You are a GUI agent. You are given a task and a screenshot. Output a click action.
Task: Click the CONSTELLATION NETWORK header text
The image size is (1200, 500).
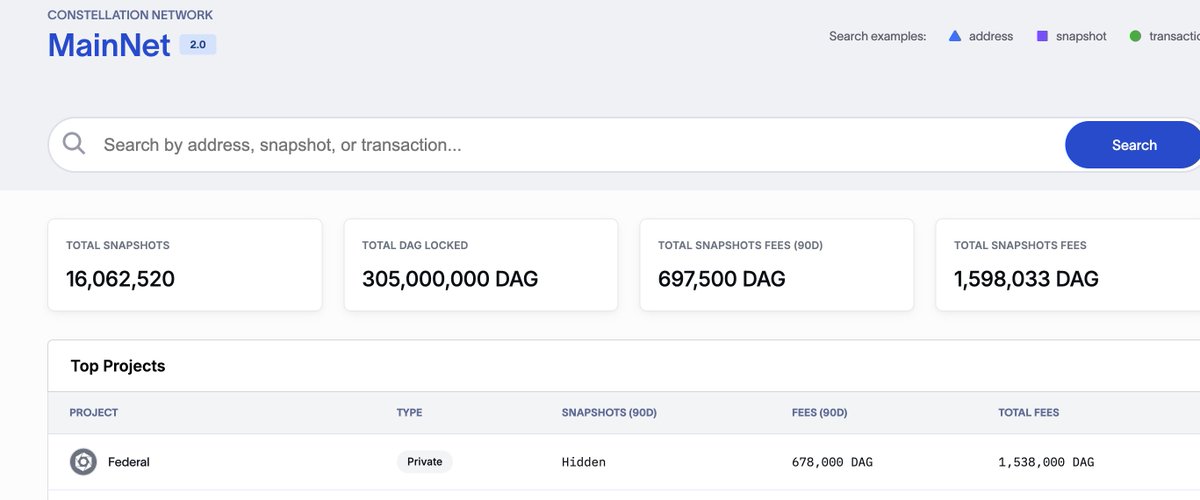(x=130, y=15)
